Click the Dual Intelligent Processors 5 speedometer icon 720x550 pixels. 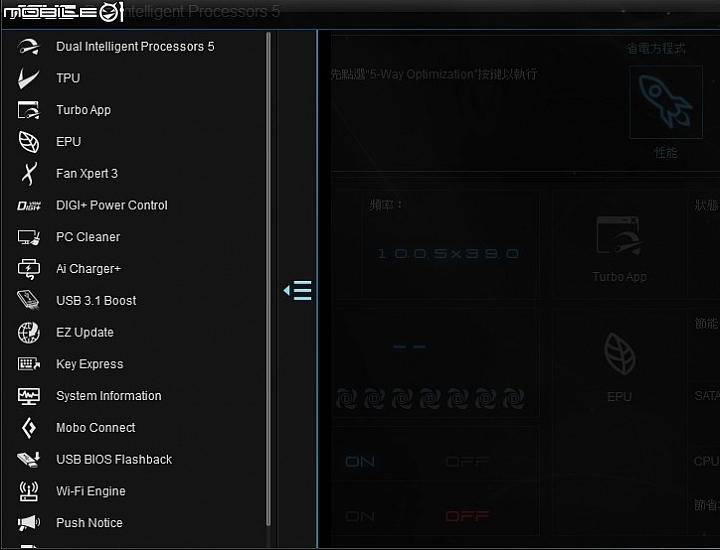coord(28,47)
